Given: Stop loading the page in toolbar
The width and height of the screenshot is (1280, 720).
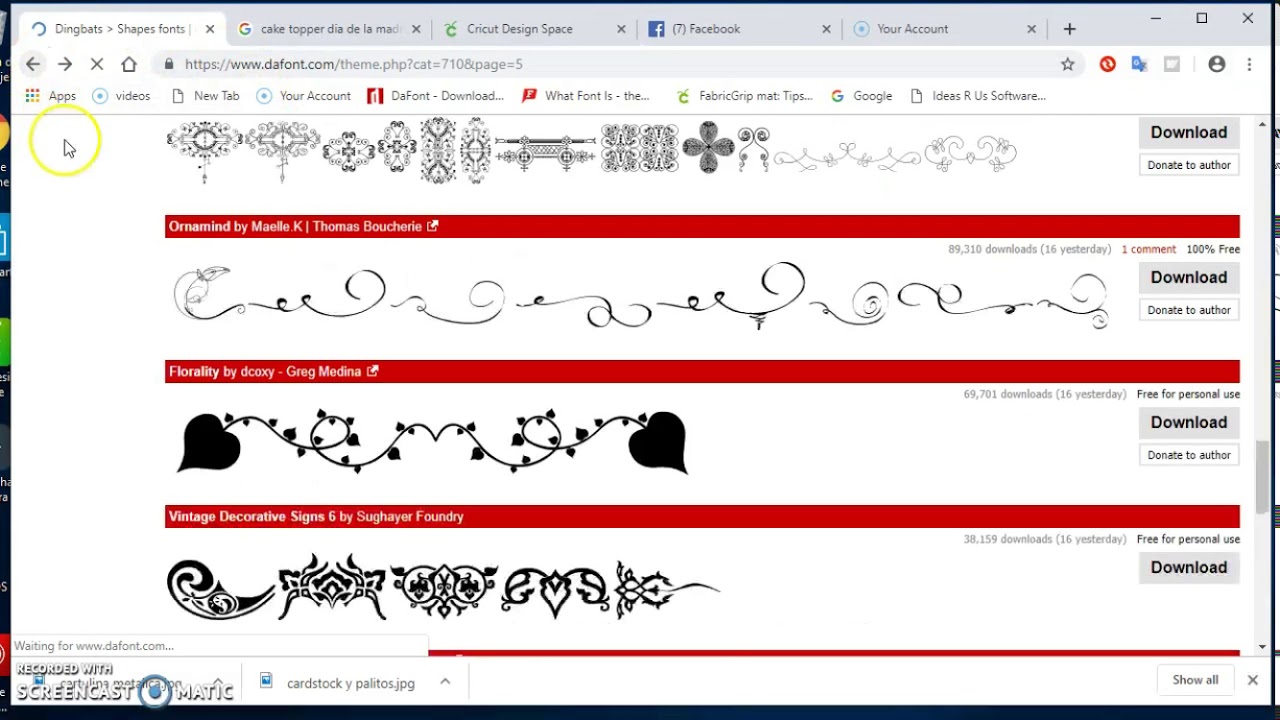Looking at the screenshot, I should click(x=97, y=64).
